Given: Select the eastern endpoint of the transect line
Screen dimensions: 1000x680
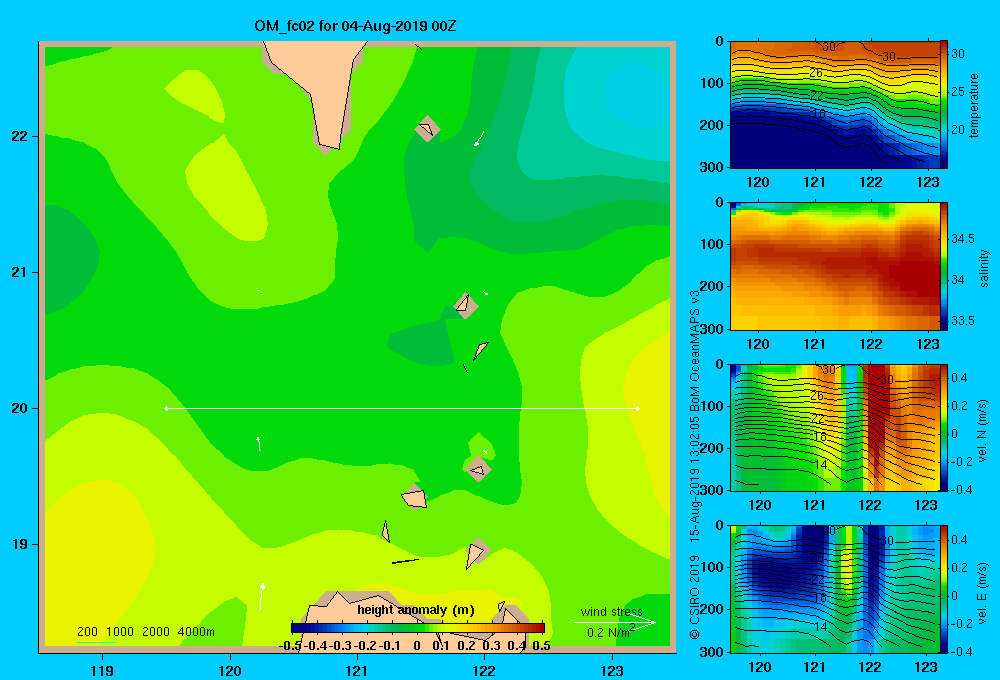Looking at the screenshot, I should tap(638, 408).
